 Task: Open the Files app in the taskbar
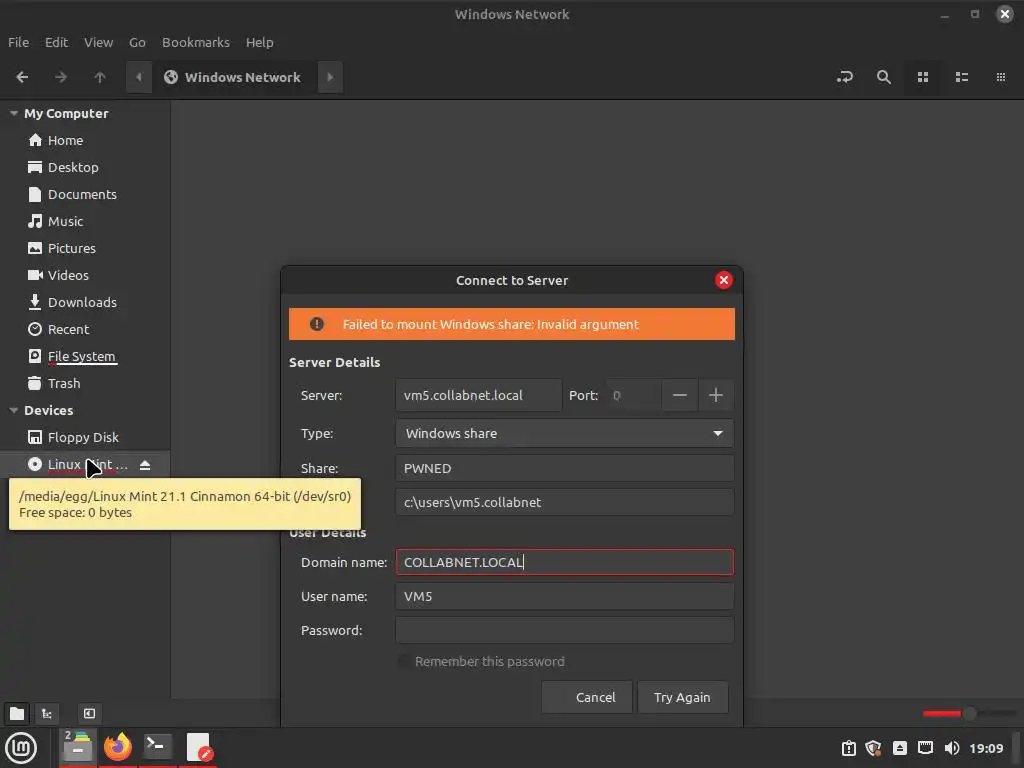(78, 747)
